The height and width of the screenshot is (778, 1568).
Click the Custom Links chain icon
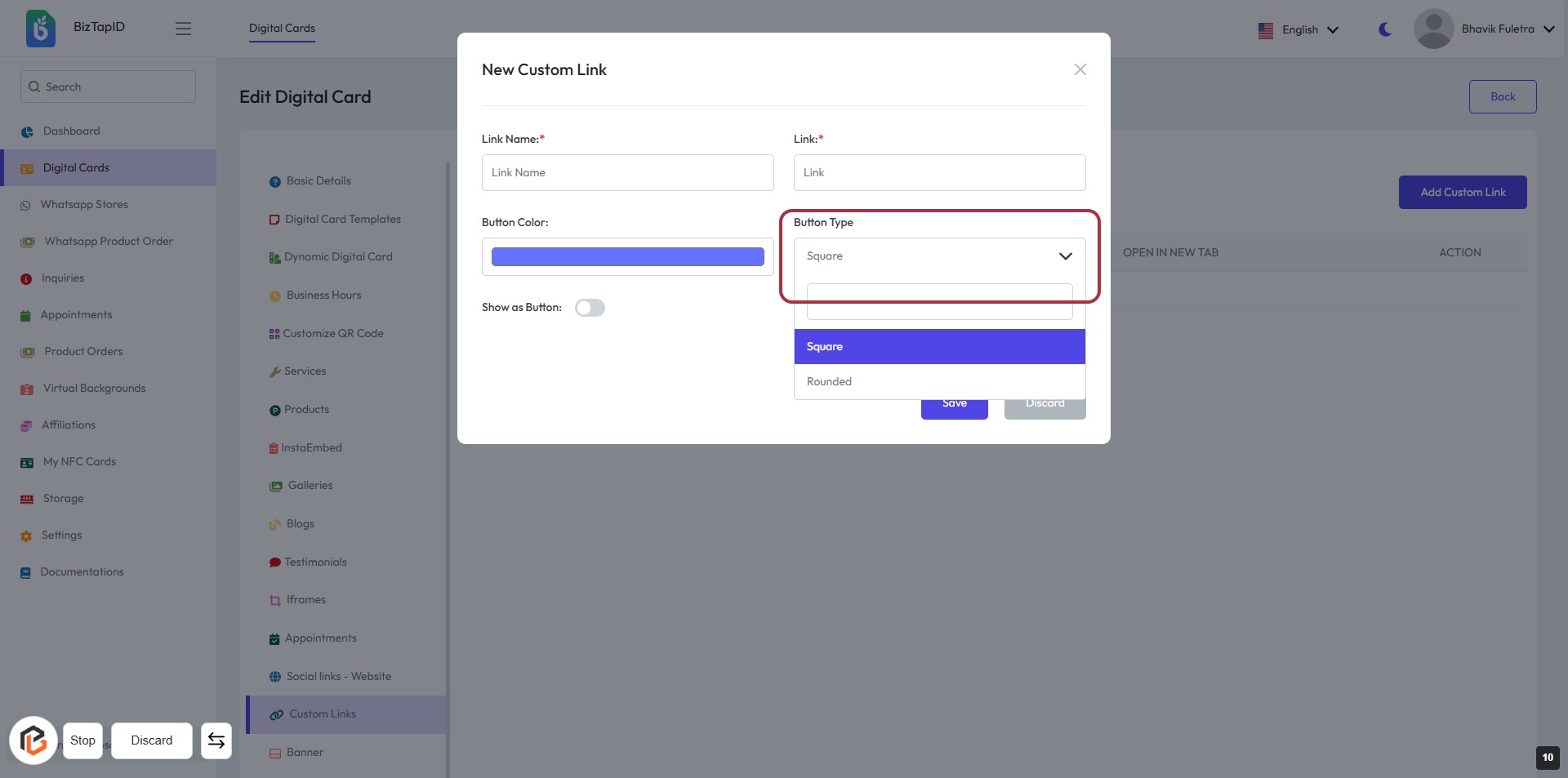pos(277,714)
